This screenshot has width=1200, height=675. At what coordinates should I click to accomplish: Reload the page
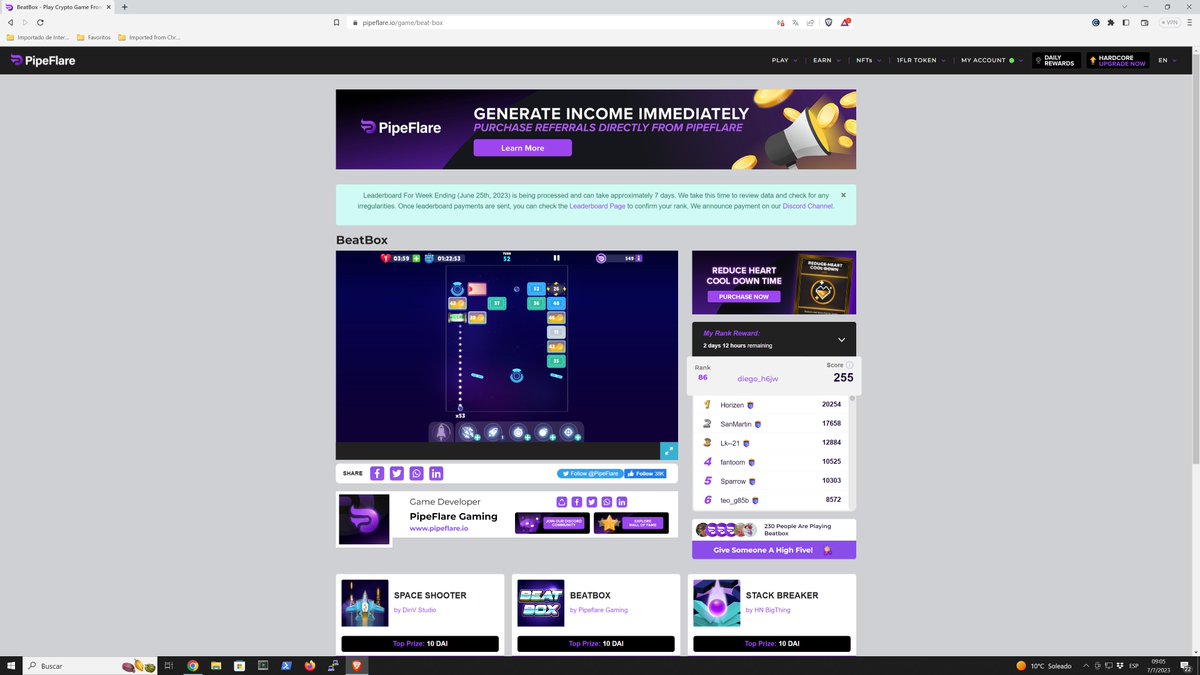tap(40, 22)
